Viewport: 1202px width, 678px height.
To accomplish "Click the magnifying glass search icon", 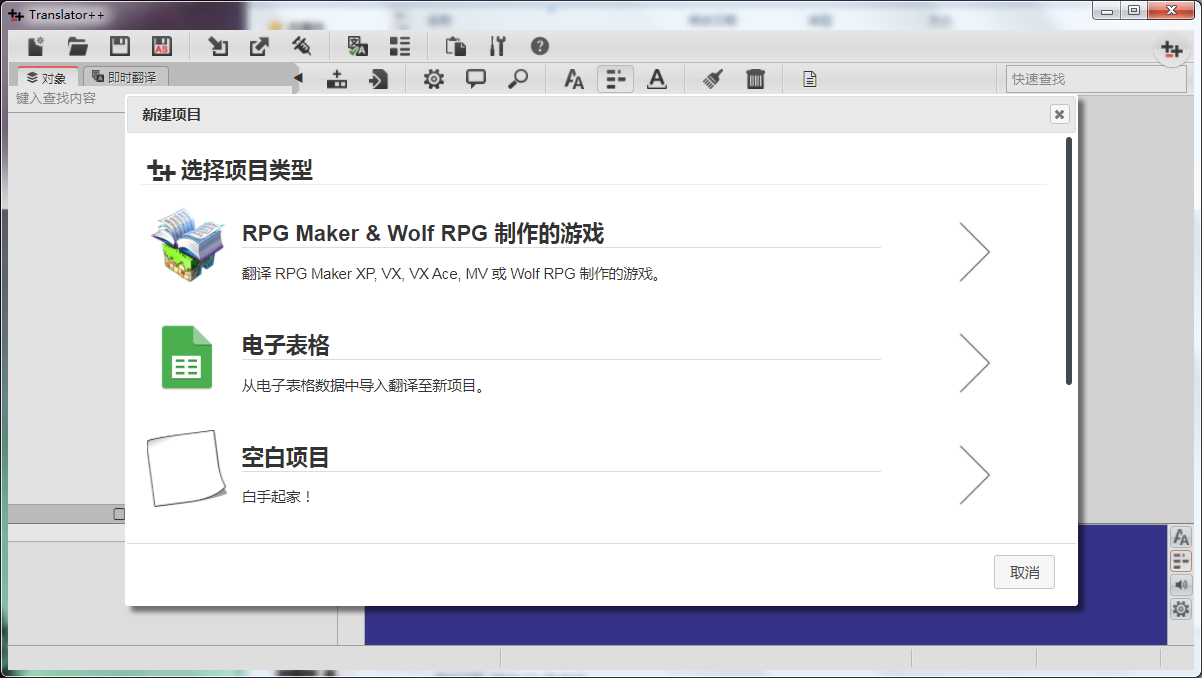I will [518, 79].
